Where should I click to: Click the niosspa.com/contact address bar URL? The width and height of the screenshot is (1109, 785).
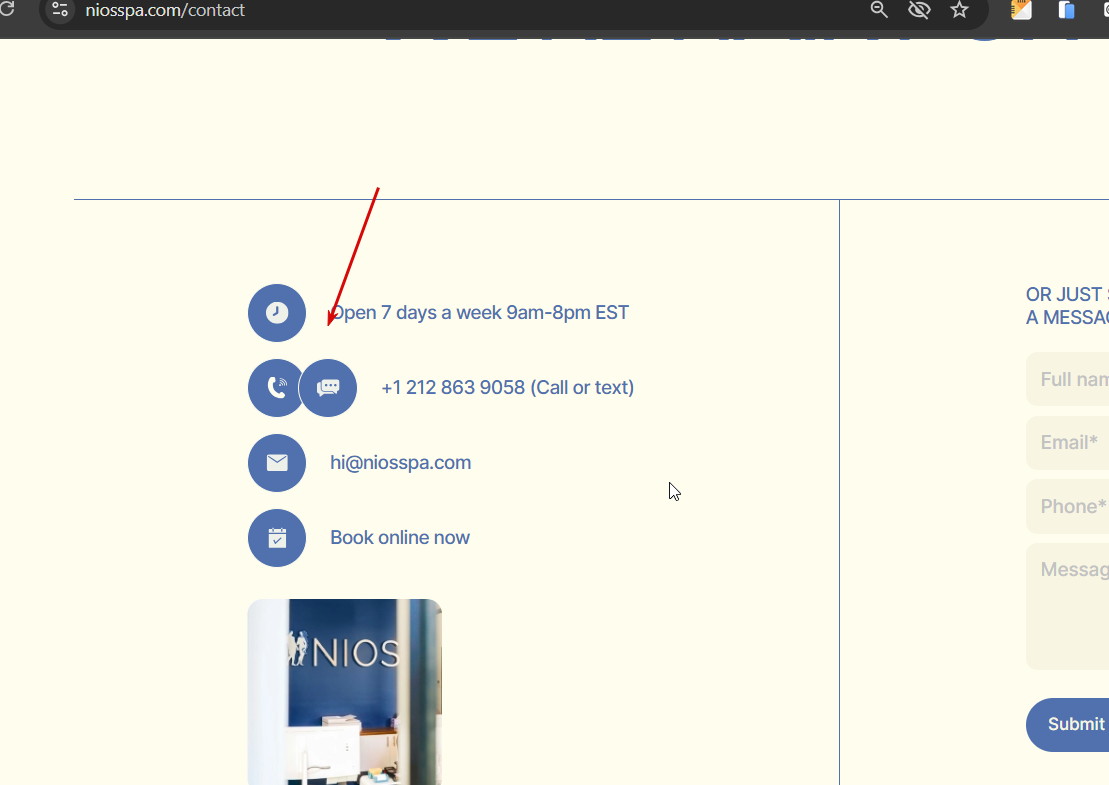point(165,10)
